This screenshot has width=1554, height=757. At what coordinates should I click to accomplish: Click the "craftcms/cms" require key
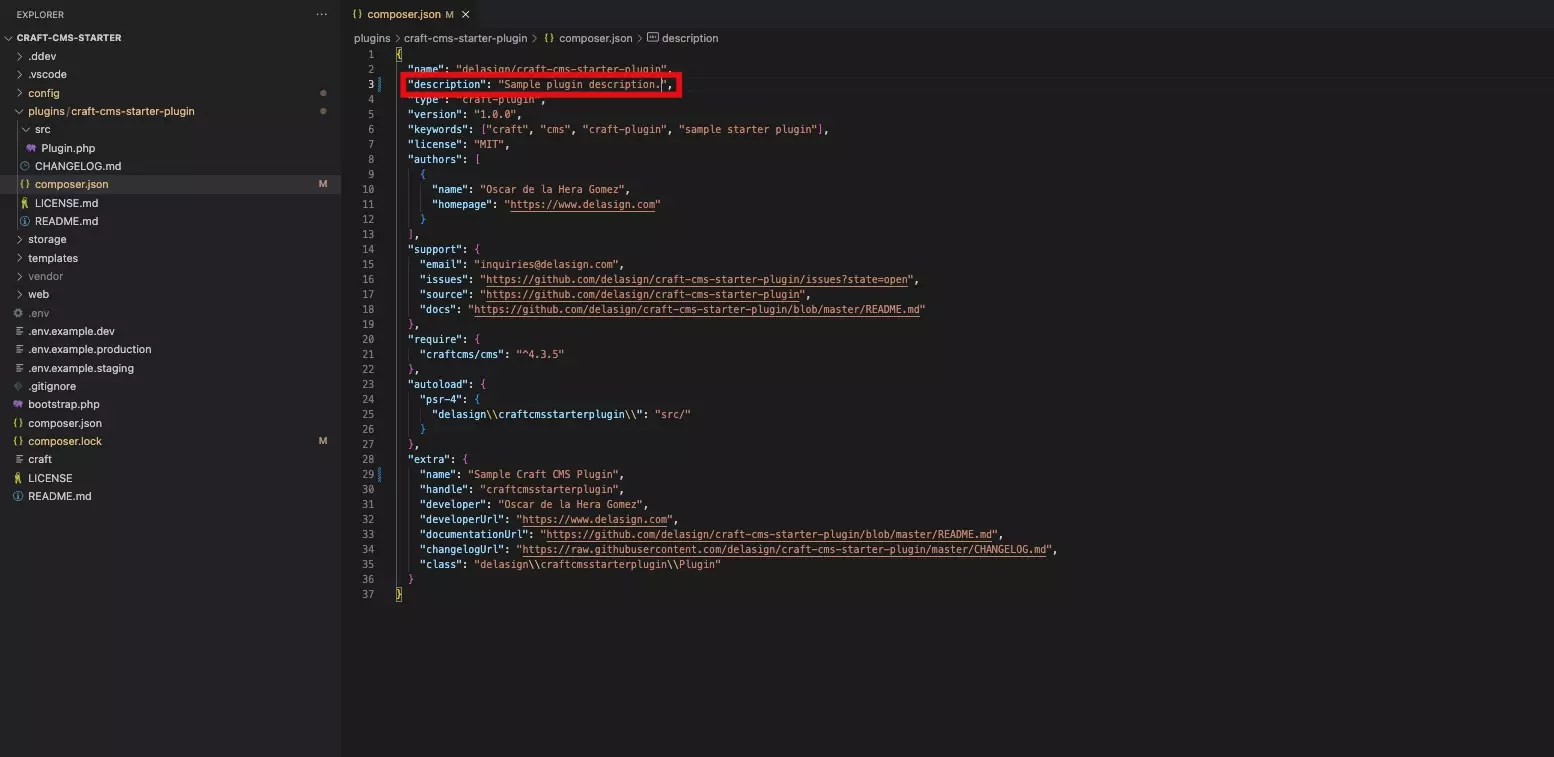[462, 354]
